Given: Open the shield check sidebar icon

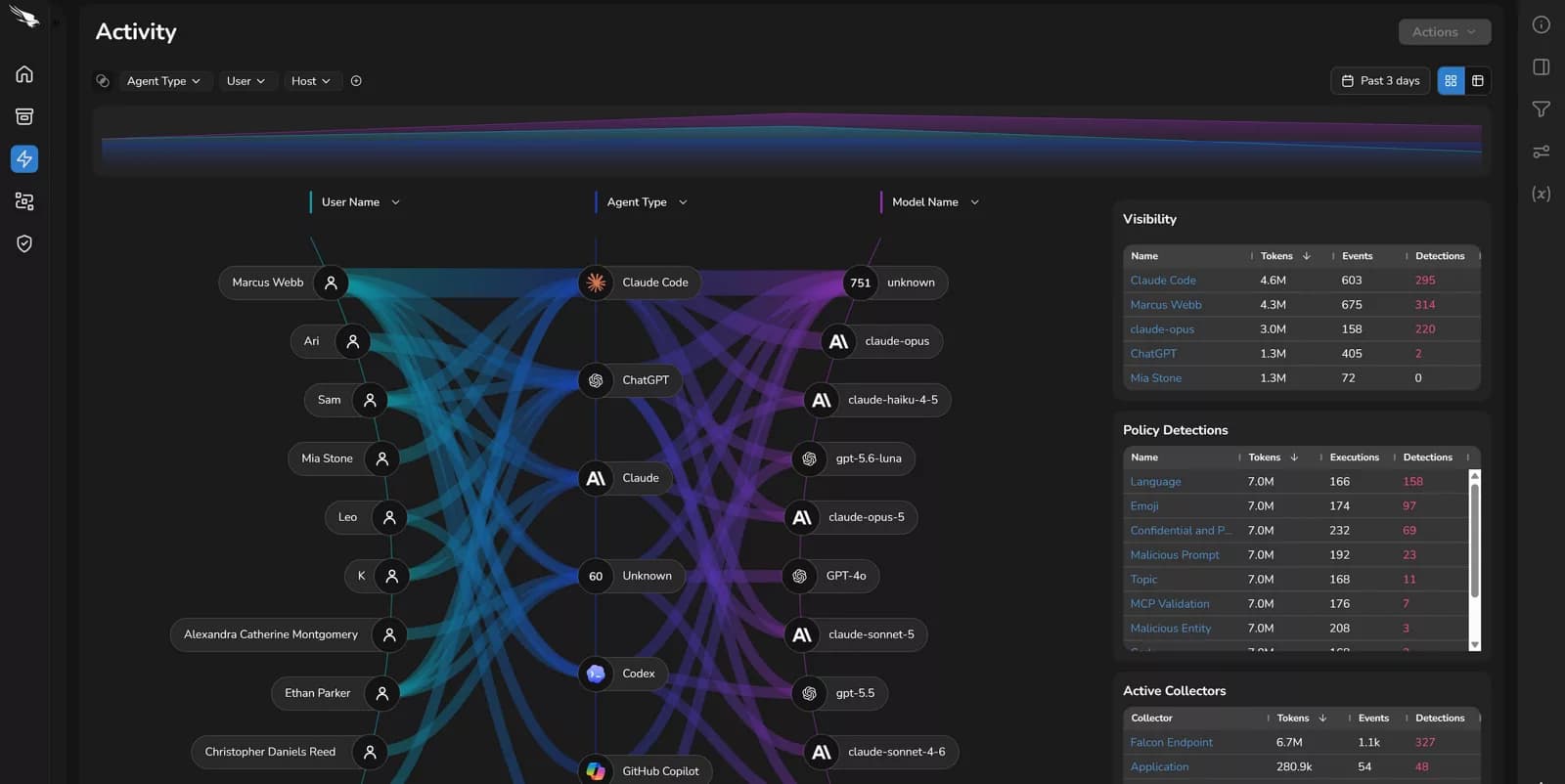Looking at the screenshot, I should [x=24, y=243].
